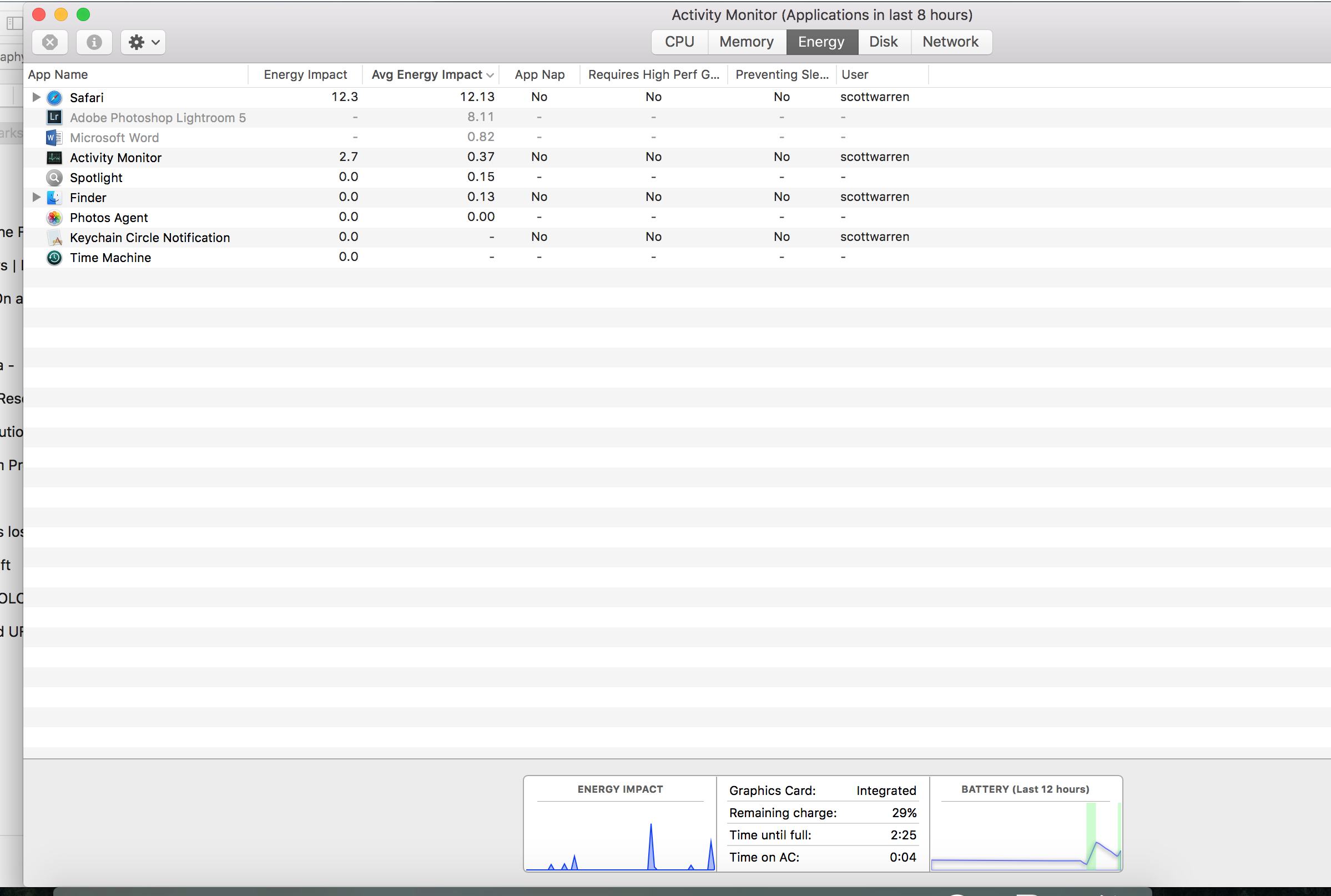Sort by User column header
This screenshot has height=896, width=1331.
(883, 75)
